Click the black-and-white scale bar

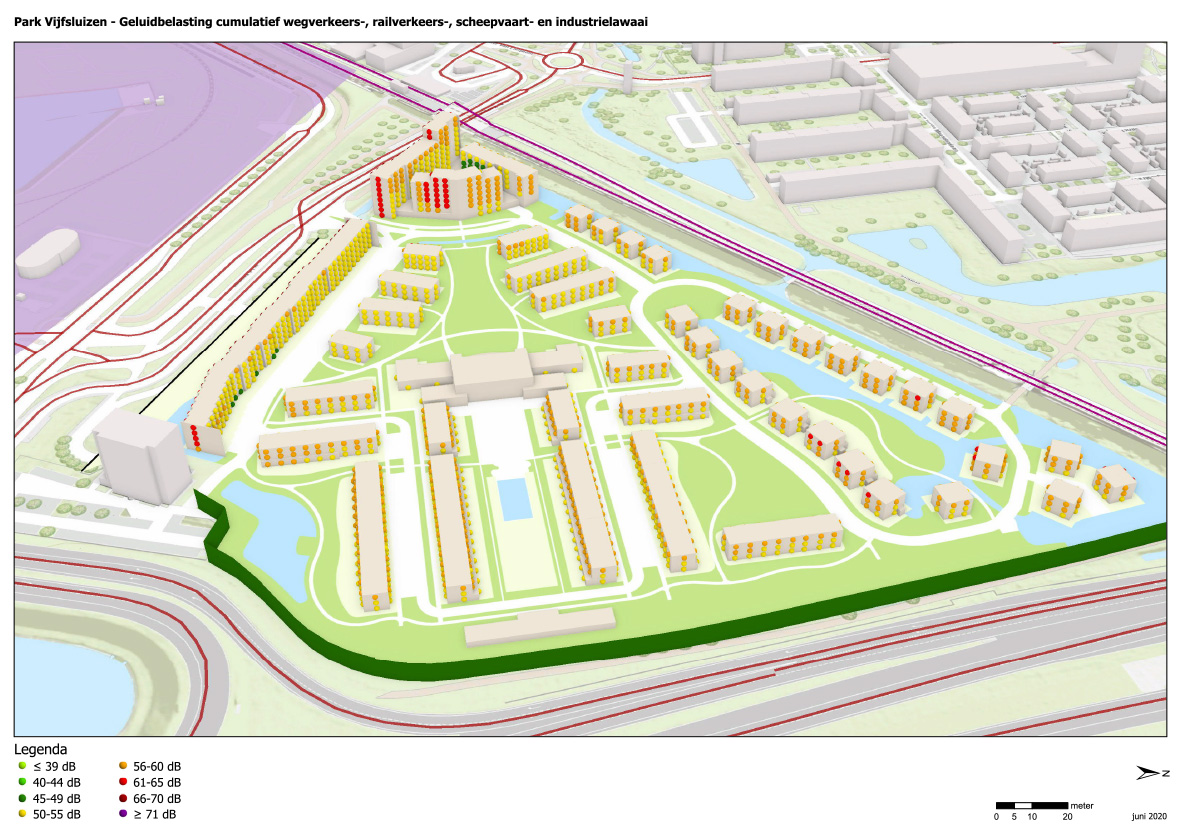pos(1031,805)
